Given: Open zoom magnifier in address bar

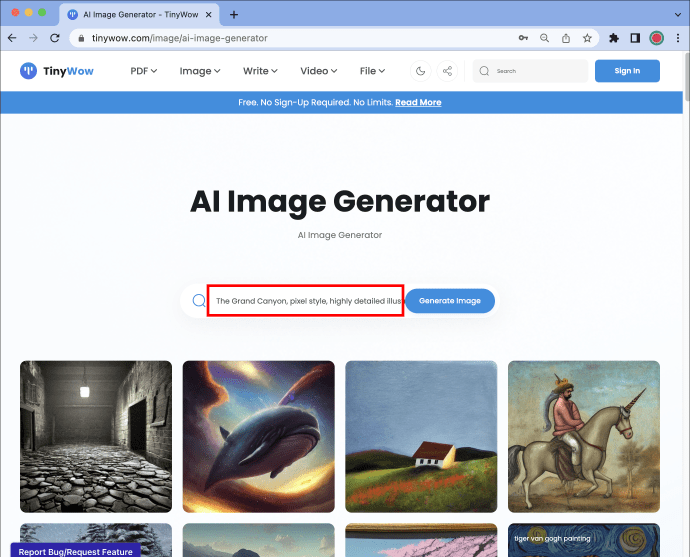Looking at the screenshot, I should [x=544, y=38].
